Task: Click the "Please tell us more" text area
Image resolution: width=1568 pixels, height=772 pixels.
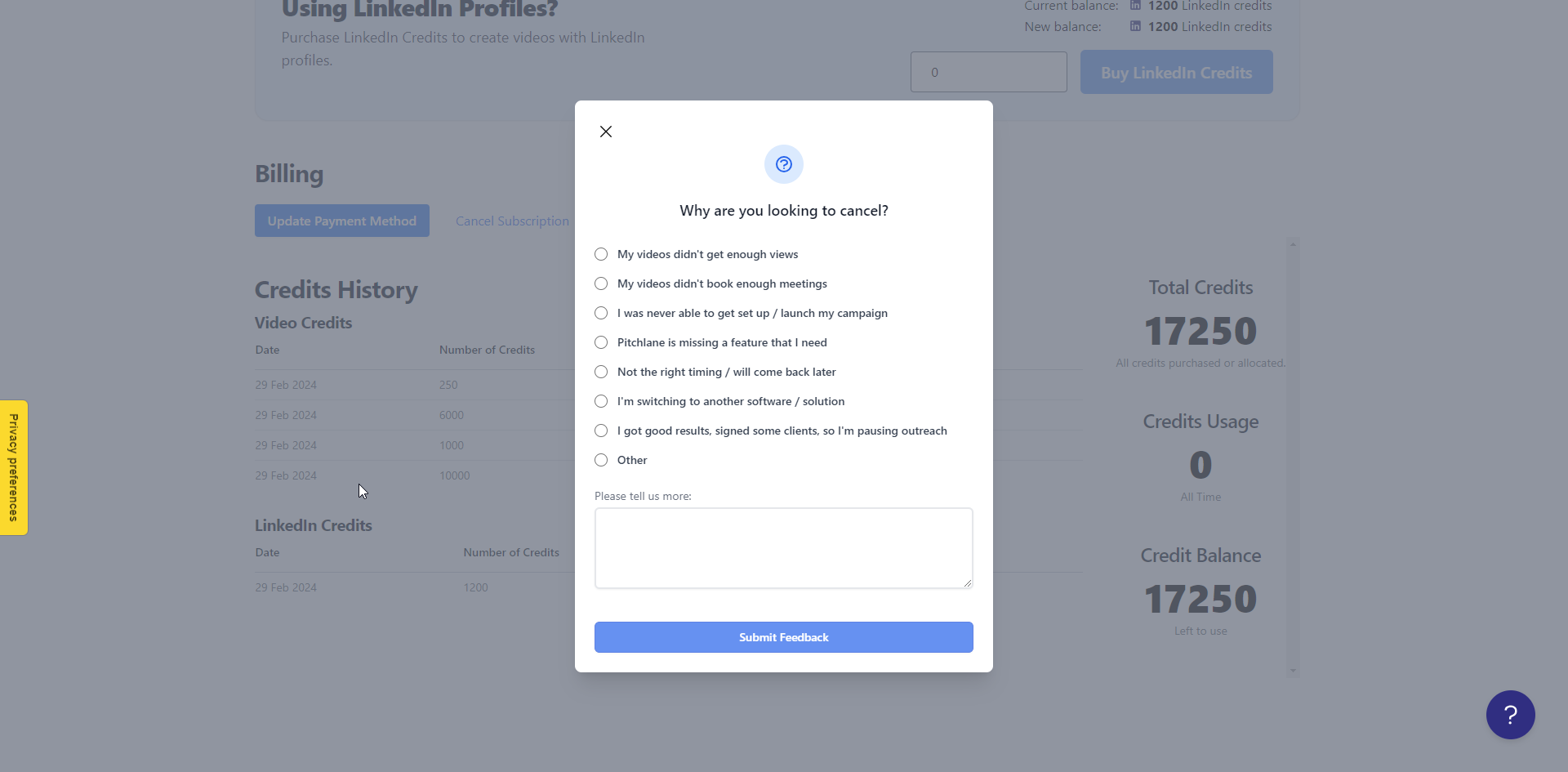Action: 784,548
